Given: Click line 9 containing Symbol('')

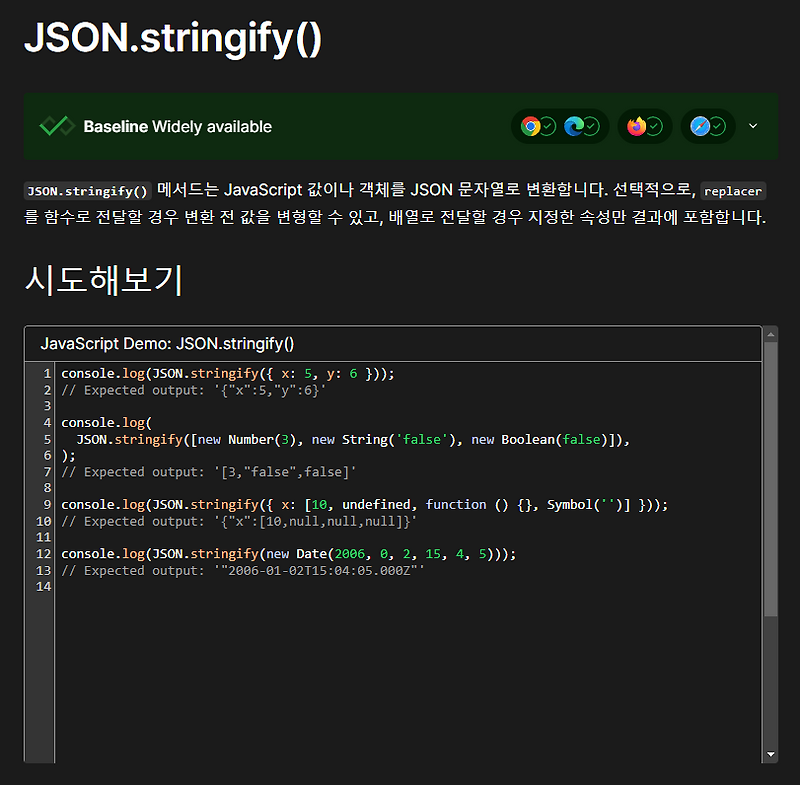Looking at the screenshot, I should 364,504.
